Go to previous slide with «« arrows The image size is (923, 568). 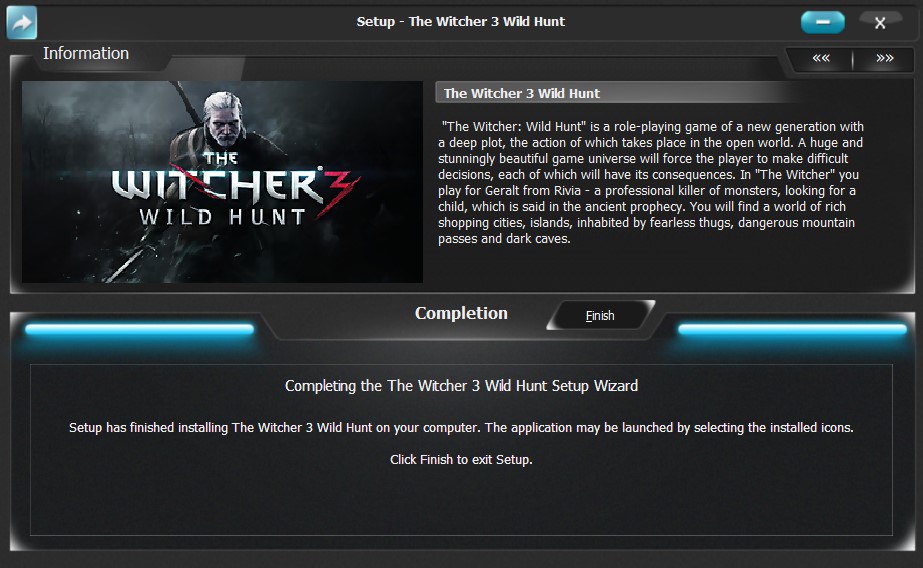coord(821,58)
